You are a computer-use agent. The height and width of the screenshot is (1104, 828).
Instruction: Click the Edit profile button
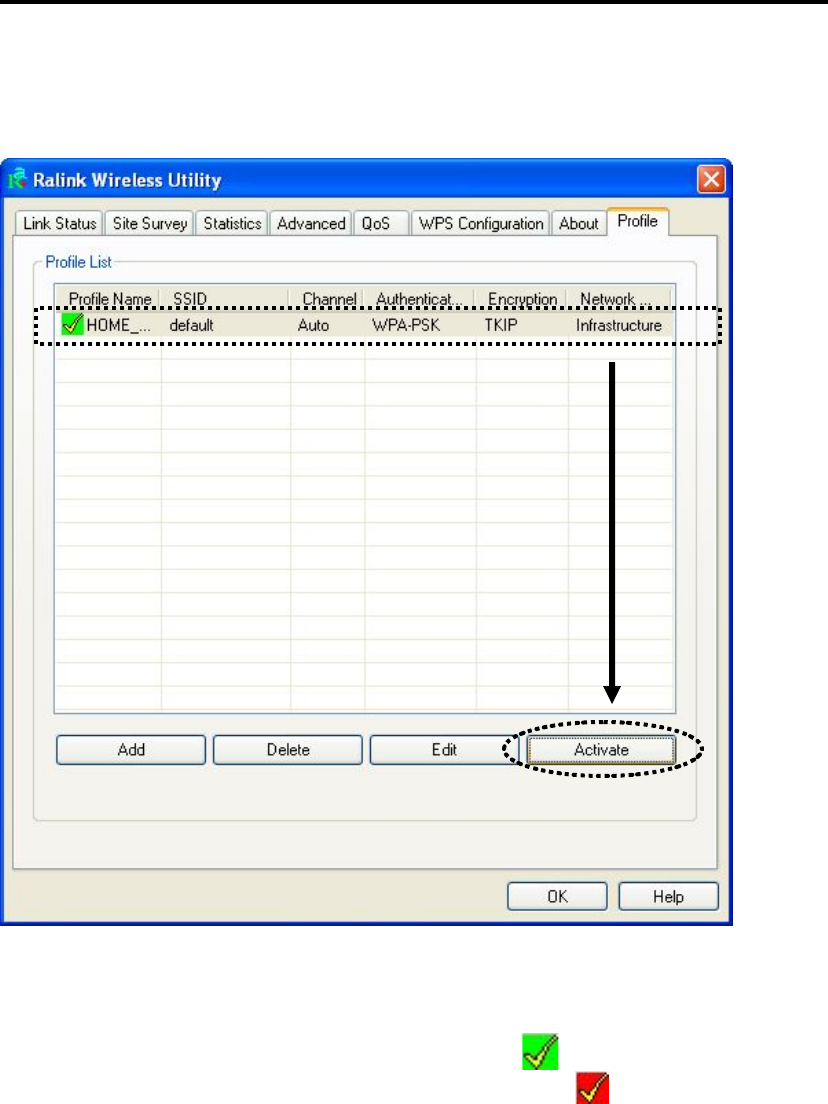pyautogui.click(x=444, y=750)
